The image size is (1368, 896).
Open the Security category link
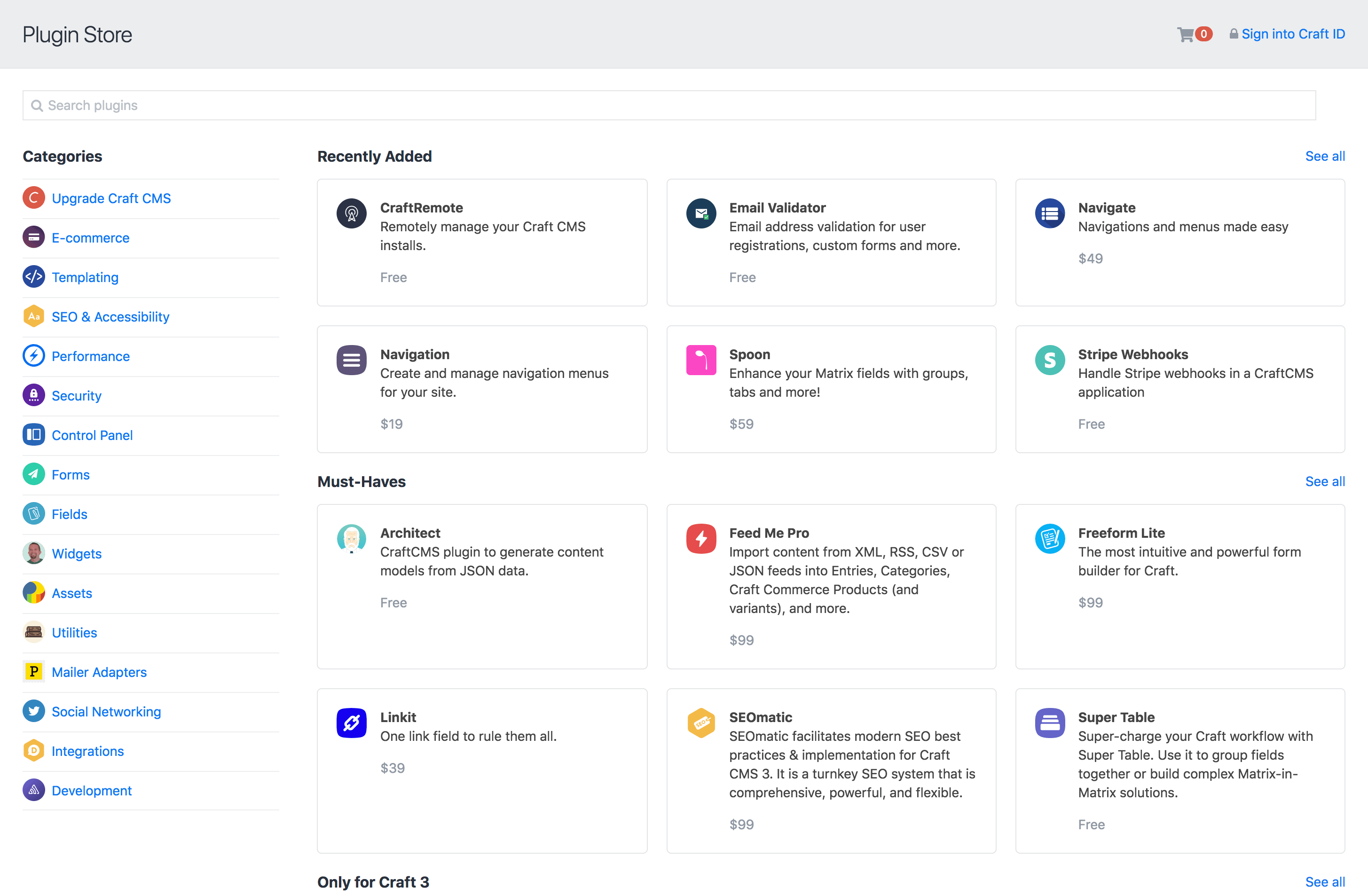click(x=77, y=396)
